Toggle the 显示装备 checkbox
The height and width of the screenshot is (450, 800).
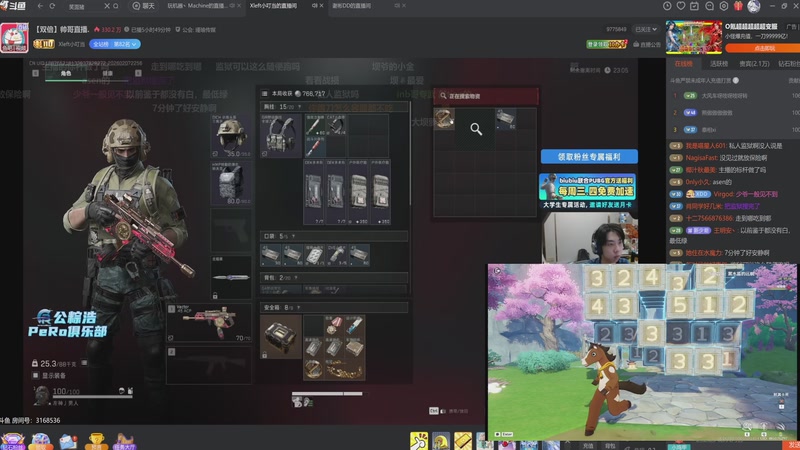(x=35, y=376)
